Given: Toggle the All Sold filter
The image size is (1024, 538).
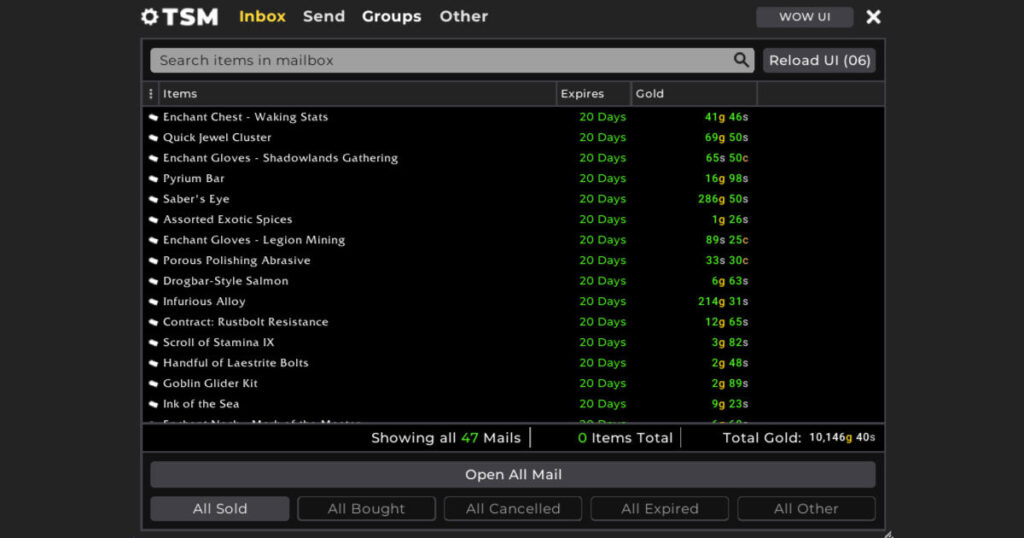Looking at the screenshot, I should click(220, 509).
